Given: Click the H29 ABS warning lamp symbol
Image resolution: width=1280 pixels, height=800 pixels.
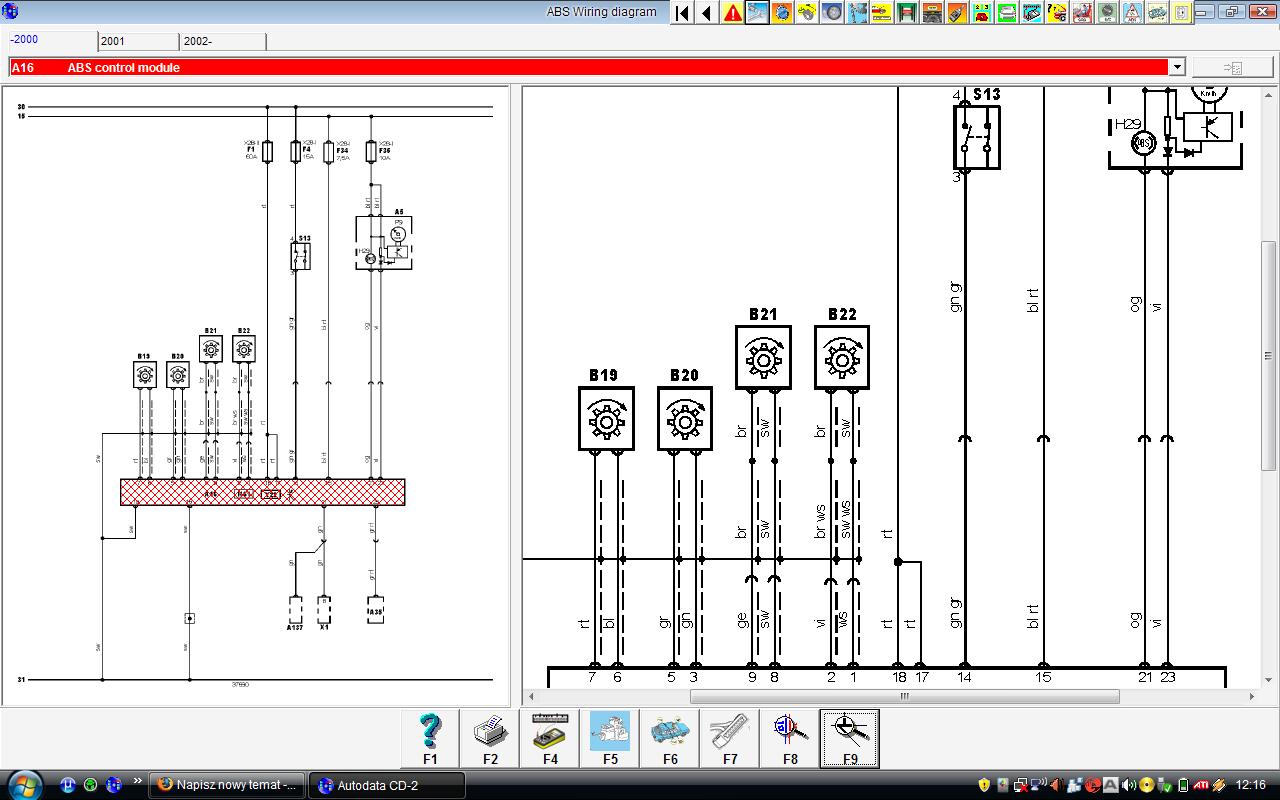Looking at the screenshot, I should pyautogui.click(x=1144, y=144).
